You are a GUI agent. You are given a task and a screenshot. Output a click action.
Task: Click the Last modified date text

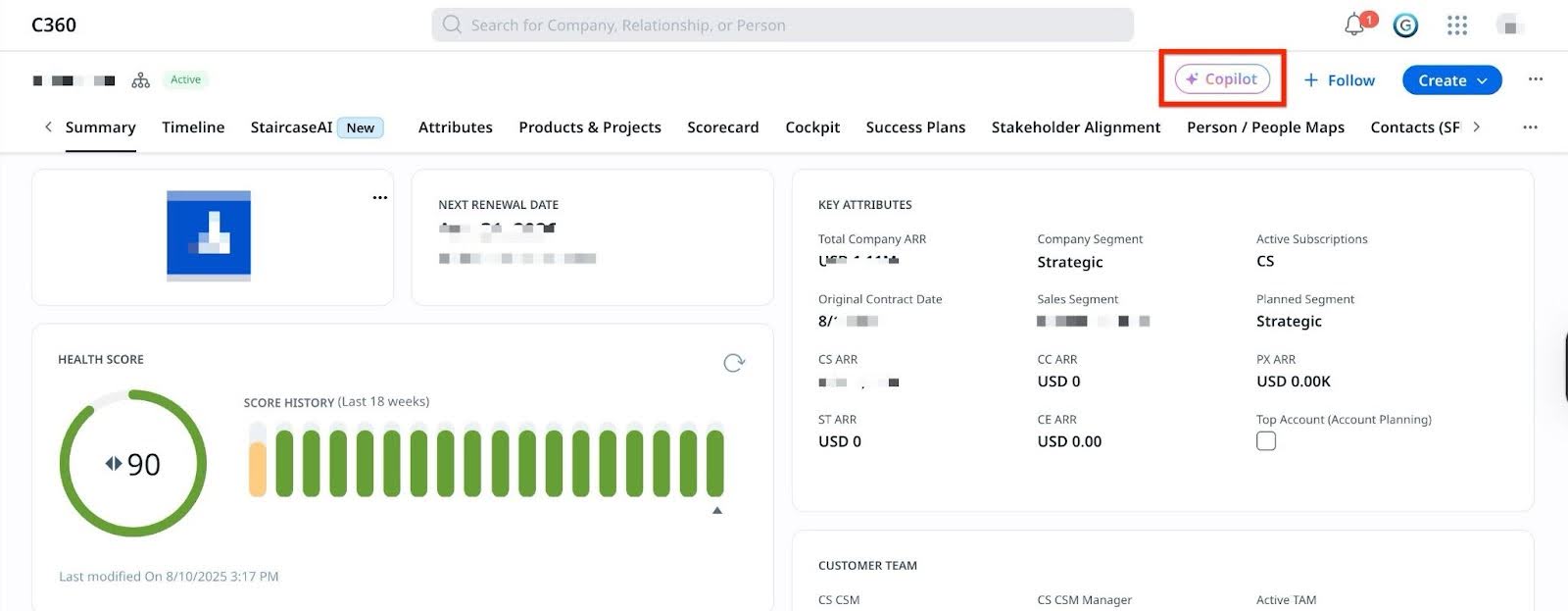pos(169,577)
